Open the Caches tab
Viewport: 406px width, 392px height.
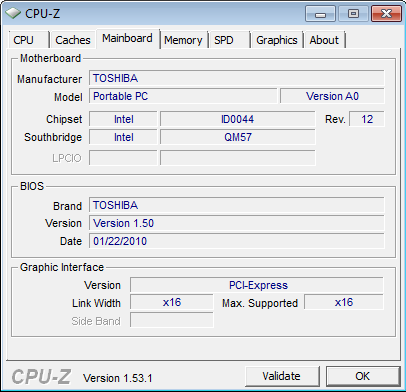(73, 40)
